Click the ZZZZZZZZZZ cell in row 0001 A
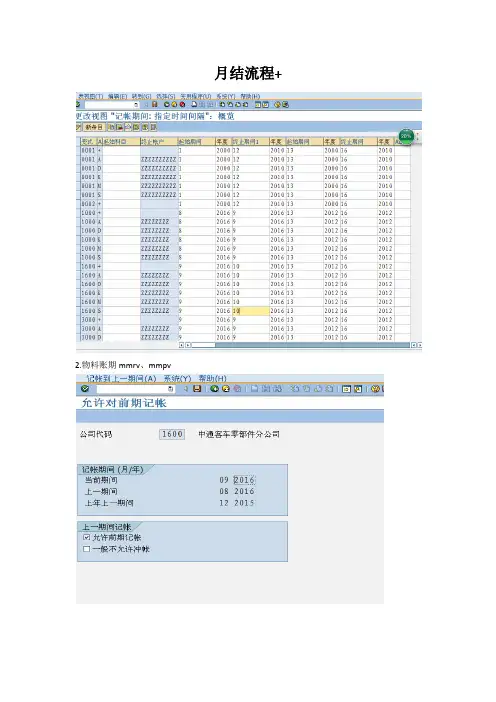 (x=159, y=159)
